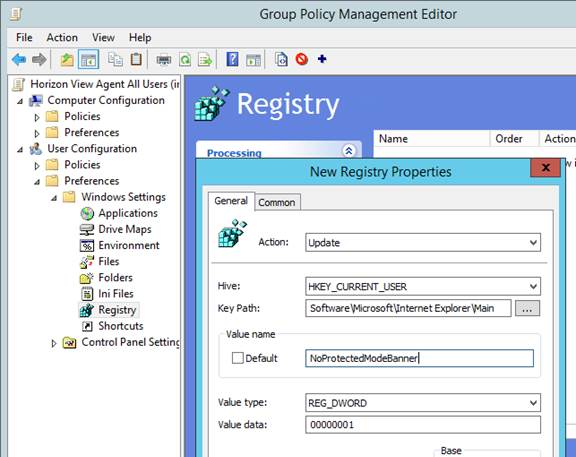Select Registry node in the tree
Viewport: 576px width, 457px height.
pos(117,310)
